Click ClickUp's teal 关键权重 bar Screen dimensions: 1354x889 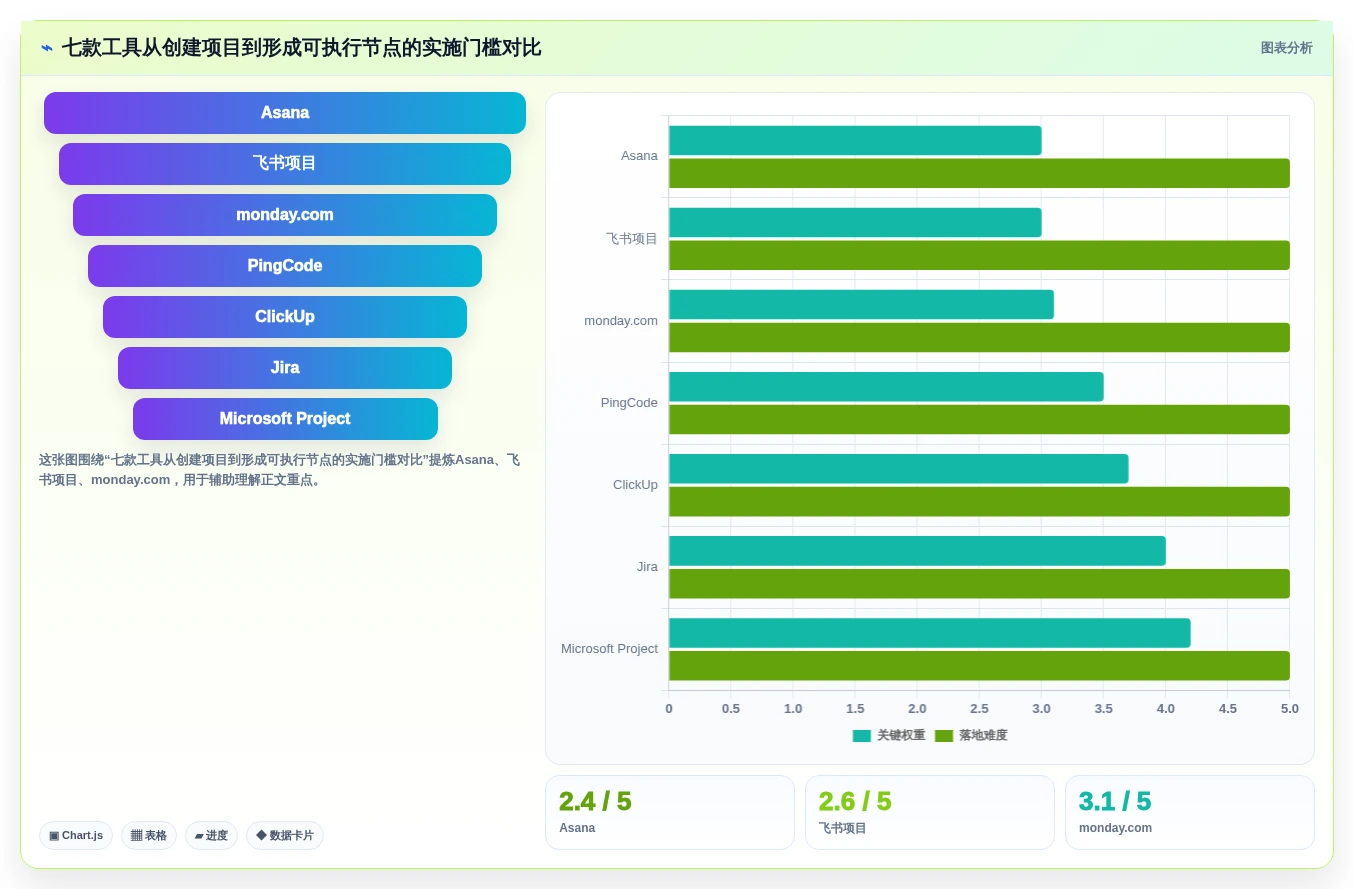(x=898, y=468)
